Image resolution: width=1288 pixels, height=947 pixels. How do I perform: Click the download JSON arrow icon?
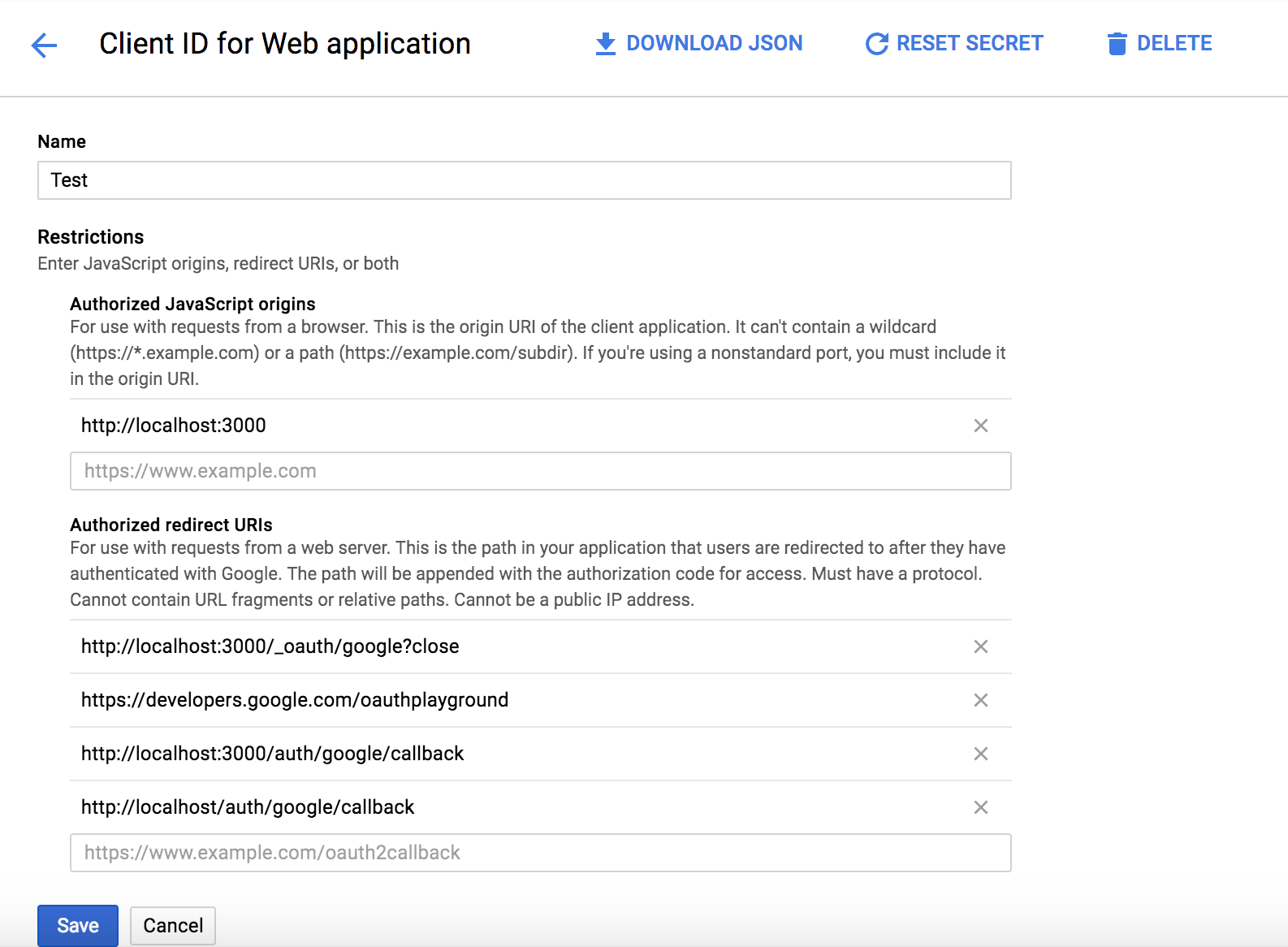(606, 44)
